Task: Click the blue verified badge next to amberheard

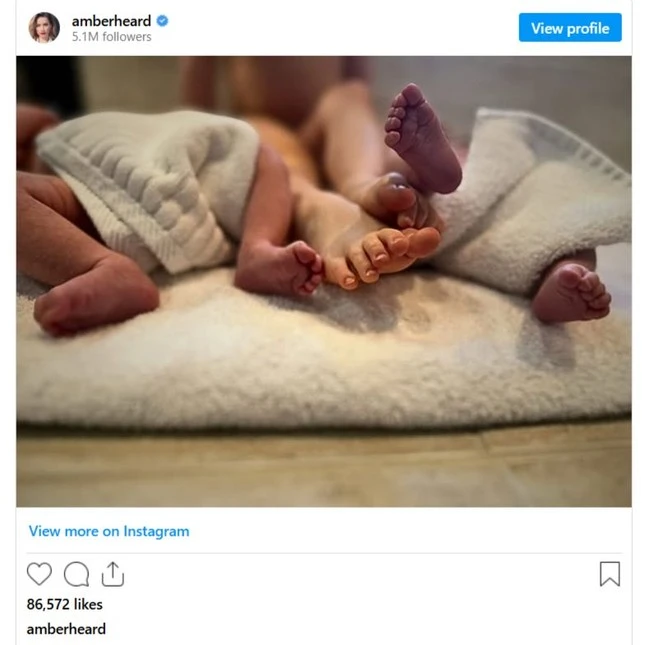Action: (x=162, y=21)
